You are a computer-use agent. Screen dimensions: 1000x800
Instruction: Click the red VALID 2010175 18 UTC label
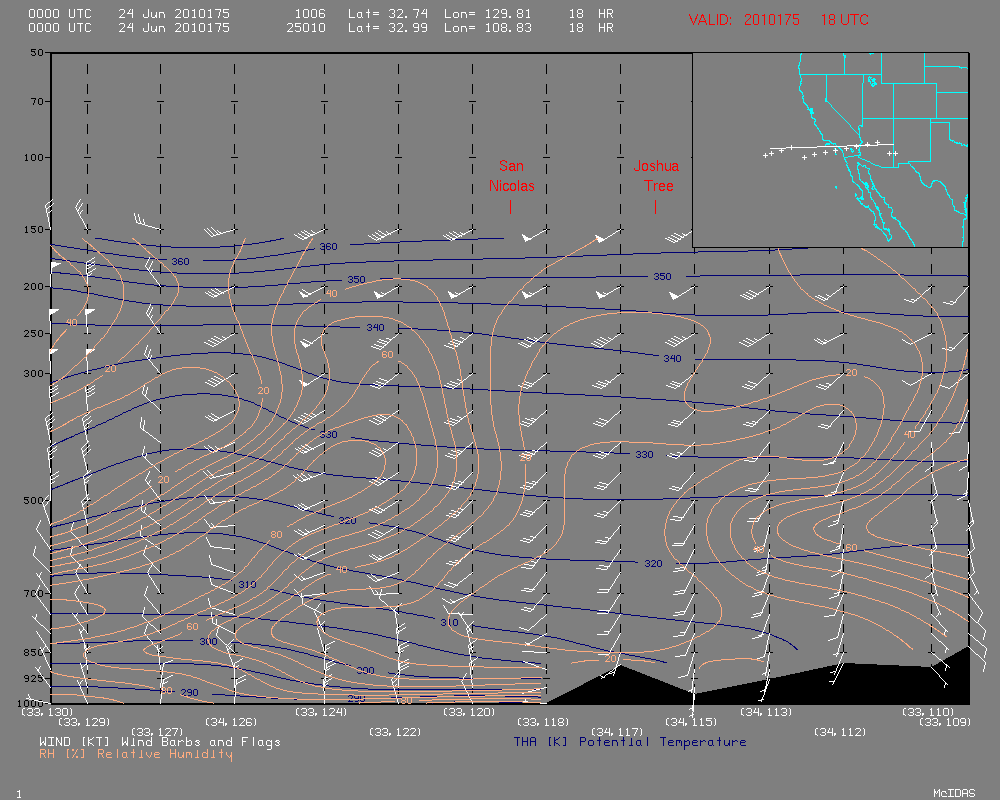coord(778,20)
